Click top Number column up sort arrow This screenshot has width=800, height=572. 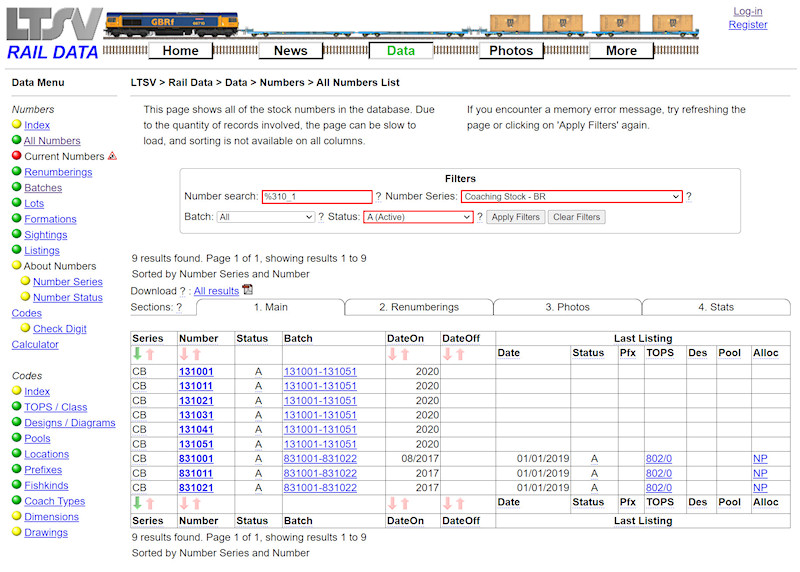pos(197,354)
